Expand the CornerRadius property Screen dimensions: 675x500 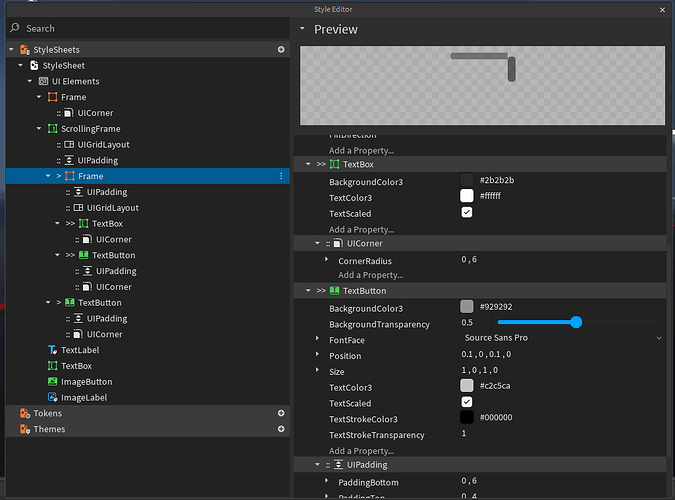point(326,260)
